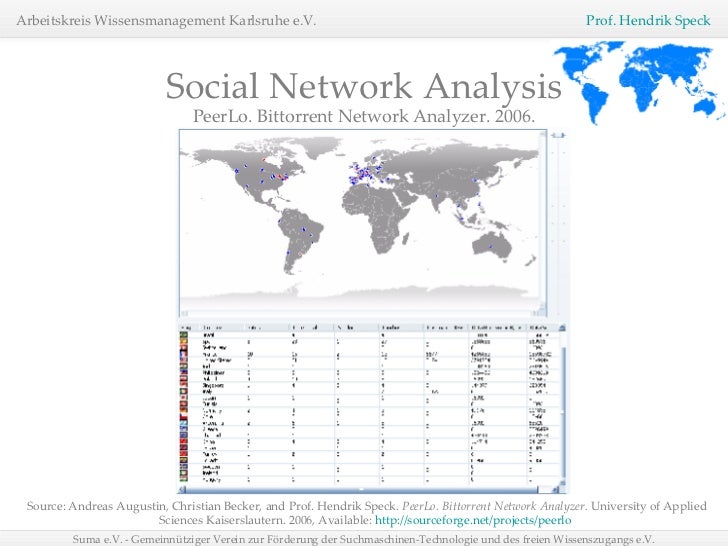Click the table's scroll-down arrow
Viewport: 728px width, 546px height.
(563, 483)
